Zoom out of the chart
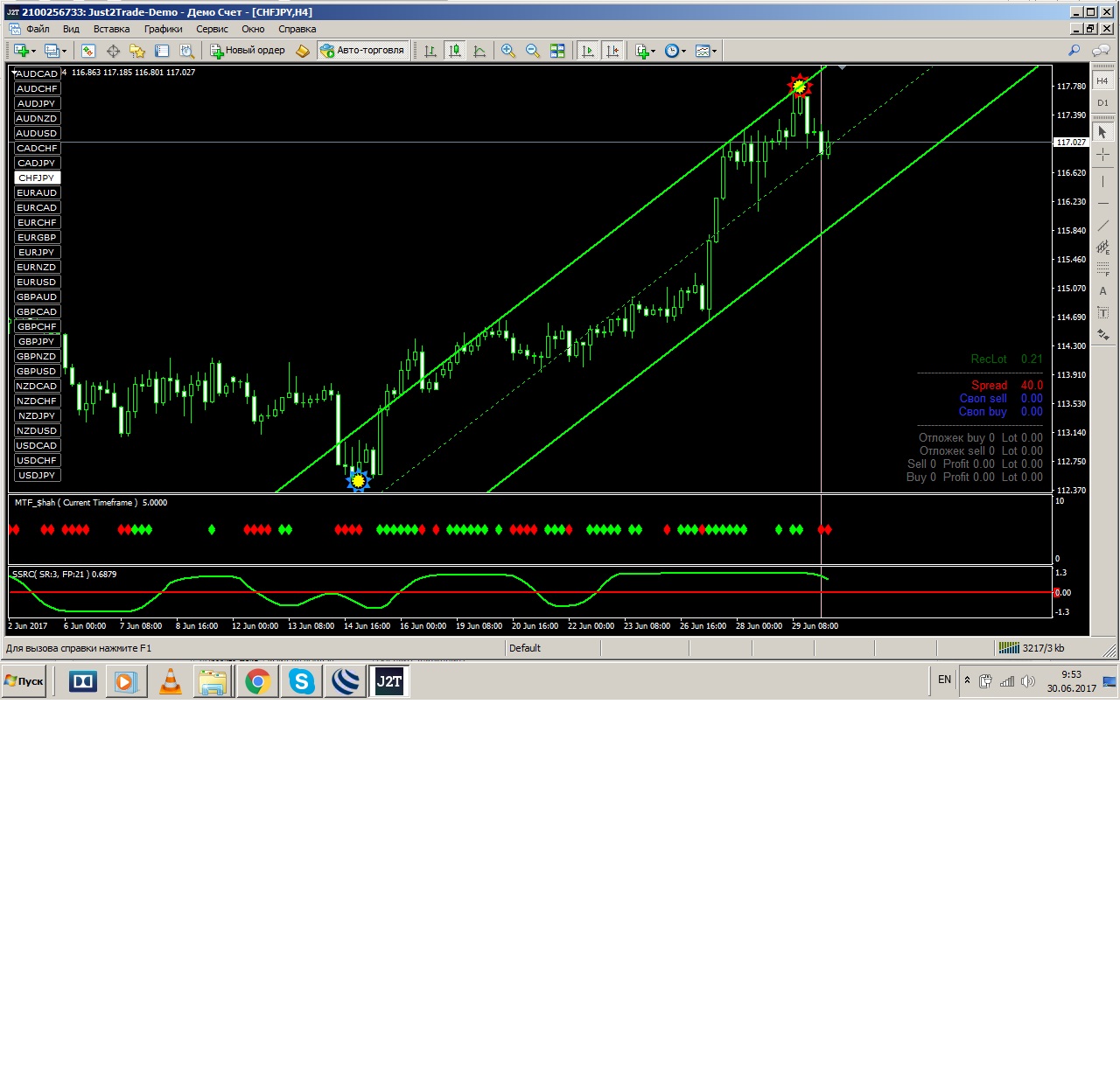 pyautogui.click(x=533, y=51)
